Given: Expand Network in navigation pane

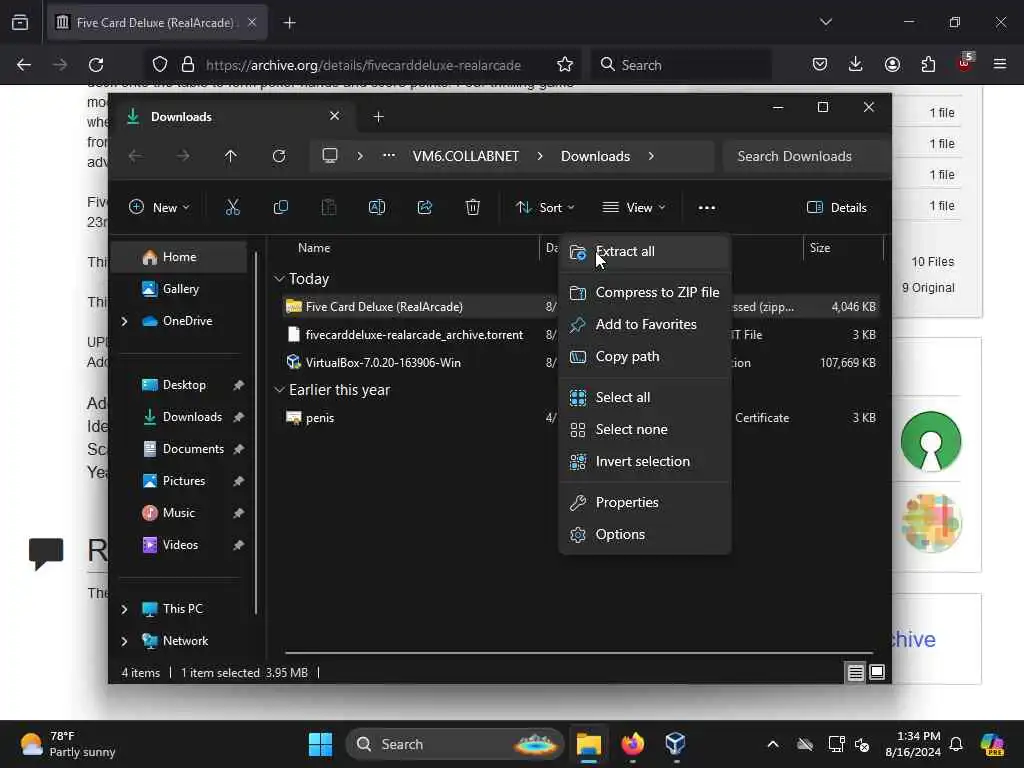Looking at the screenshot, I should 124,641.
